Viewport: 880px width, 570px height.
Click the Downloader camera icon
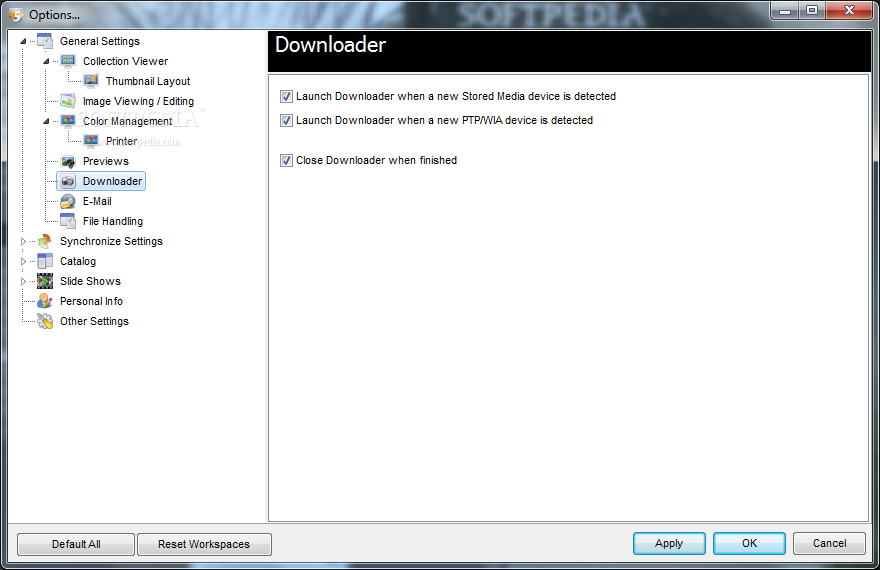click(x=68, y=181)
